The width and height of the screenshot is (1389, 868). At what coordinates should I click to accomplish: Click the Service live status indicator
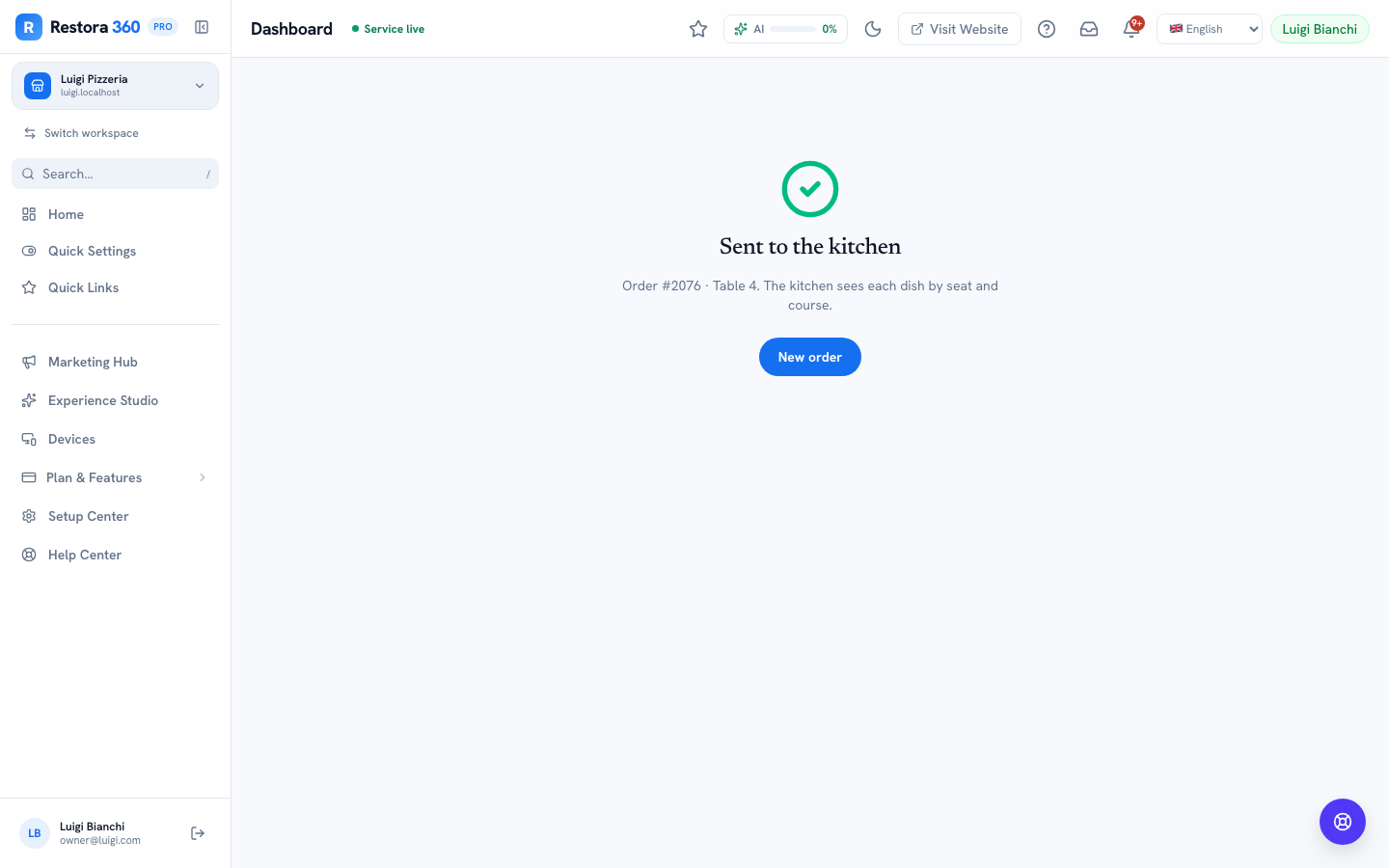[x=388, y=29]
